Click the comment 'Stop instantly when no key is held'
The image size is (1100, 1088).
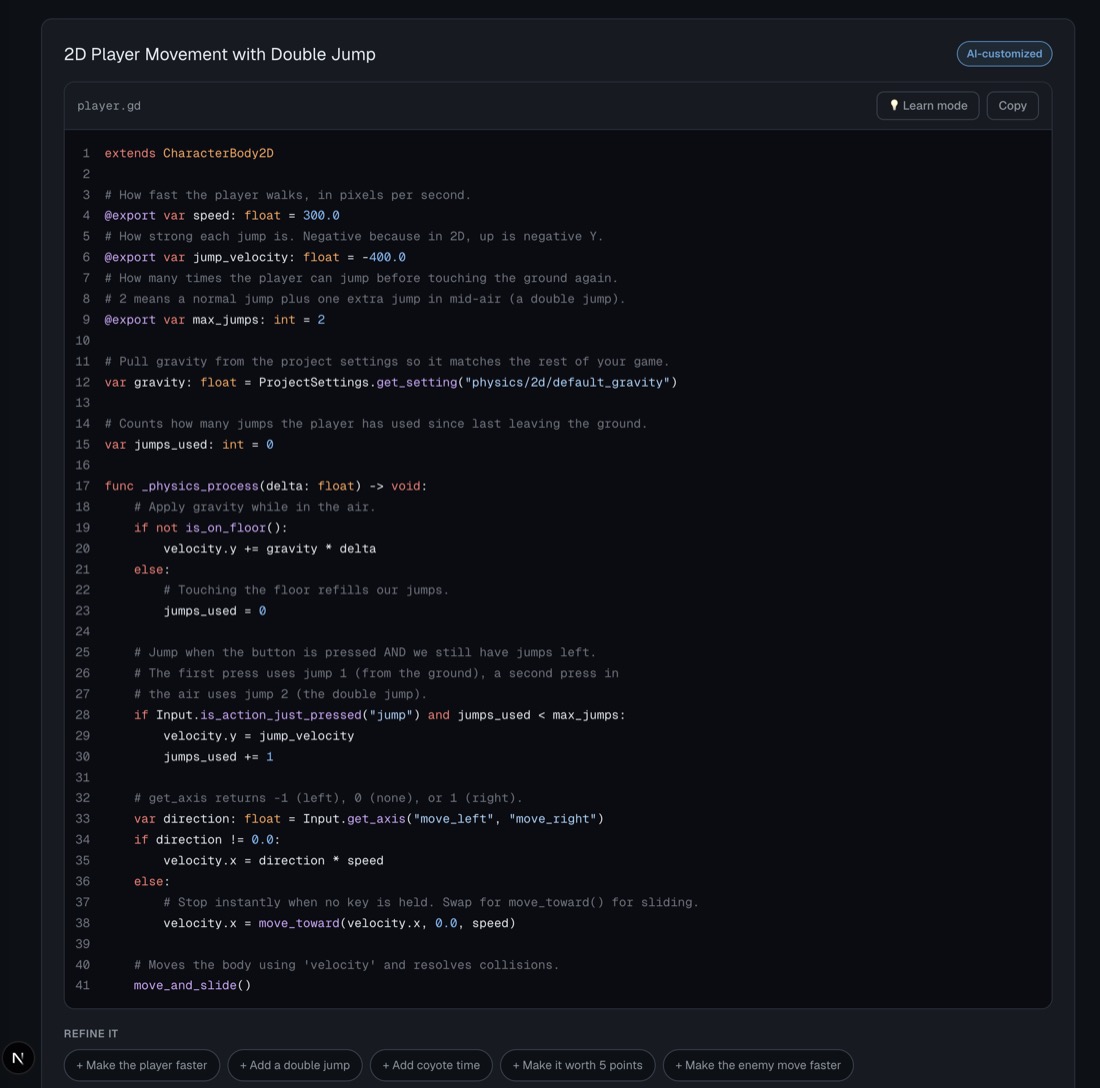pos(431,902)
